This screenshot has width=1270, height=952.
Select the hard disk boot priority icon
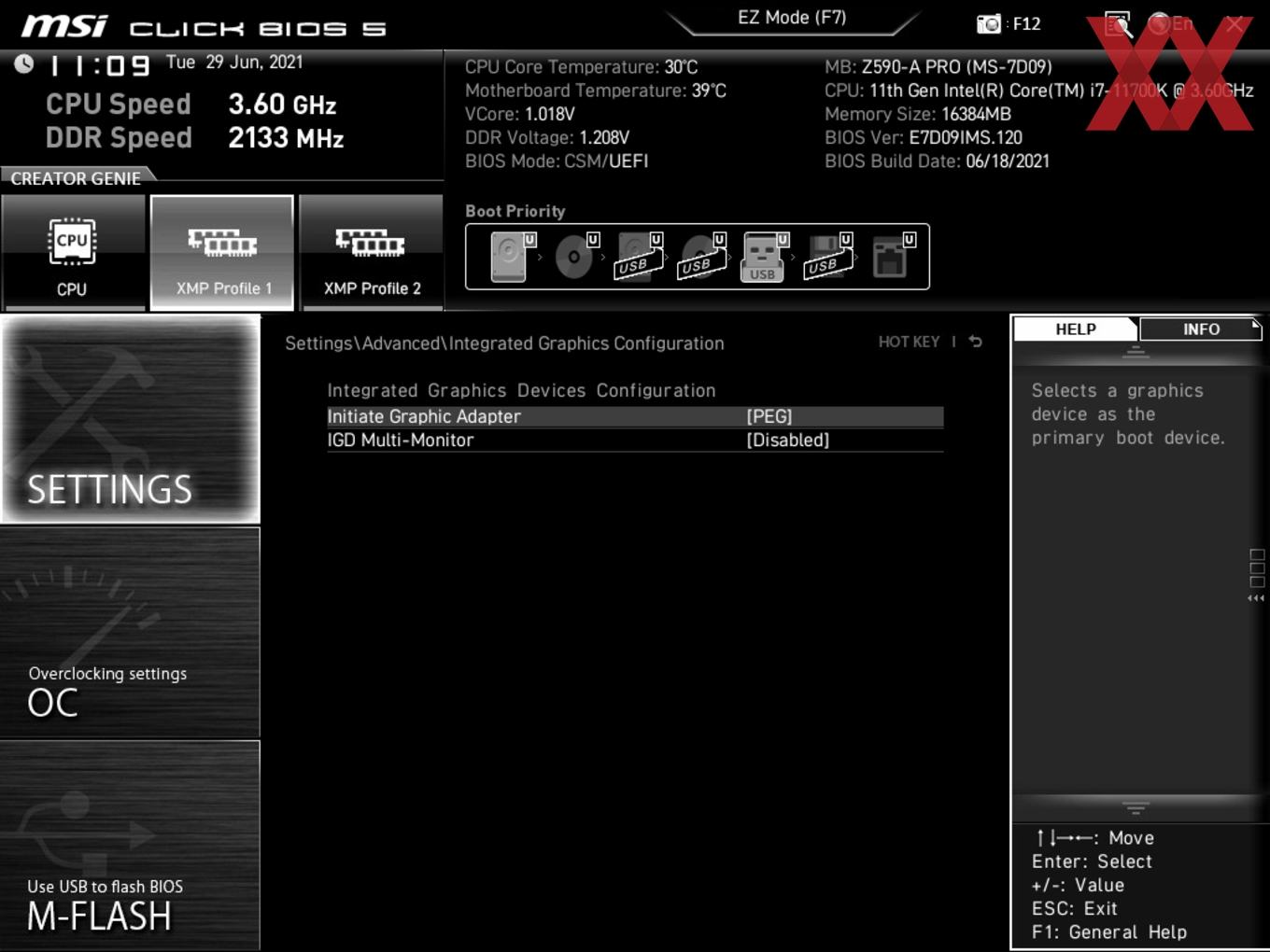coord(512,257)
